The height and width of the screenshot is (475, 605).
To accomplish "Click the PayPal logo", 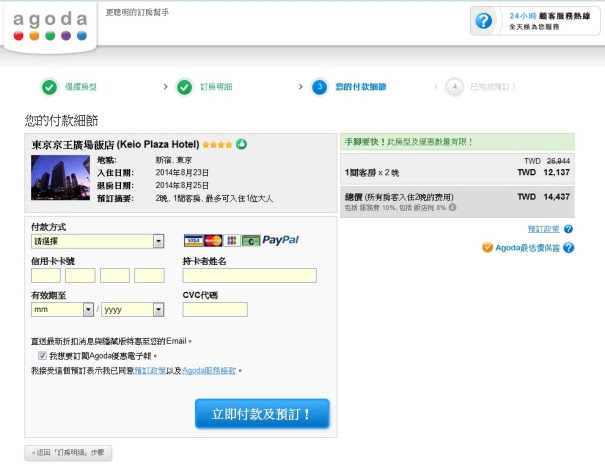I will point(281,240).
